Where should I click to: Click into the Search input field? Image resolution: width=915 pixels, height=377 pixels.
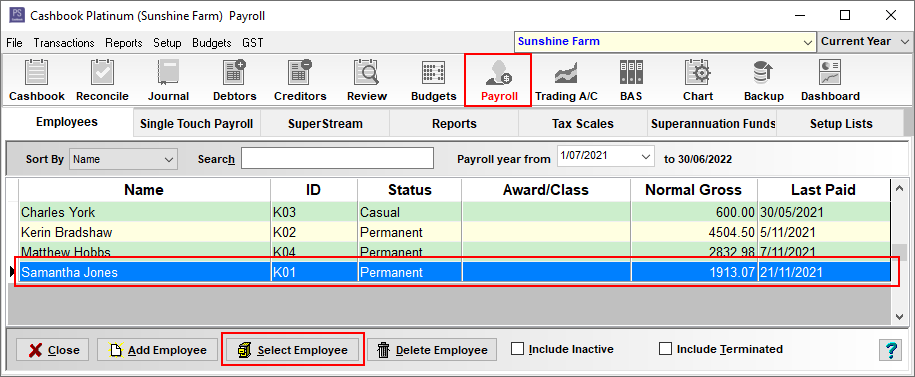tap(337, 158)
